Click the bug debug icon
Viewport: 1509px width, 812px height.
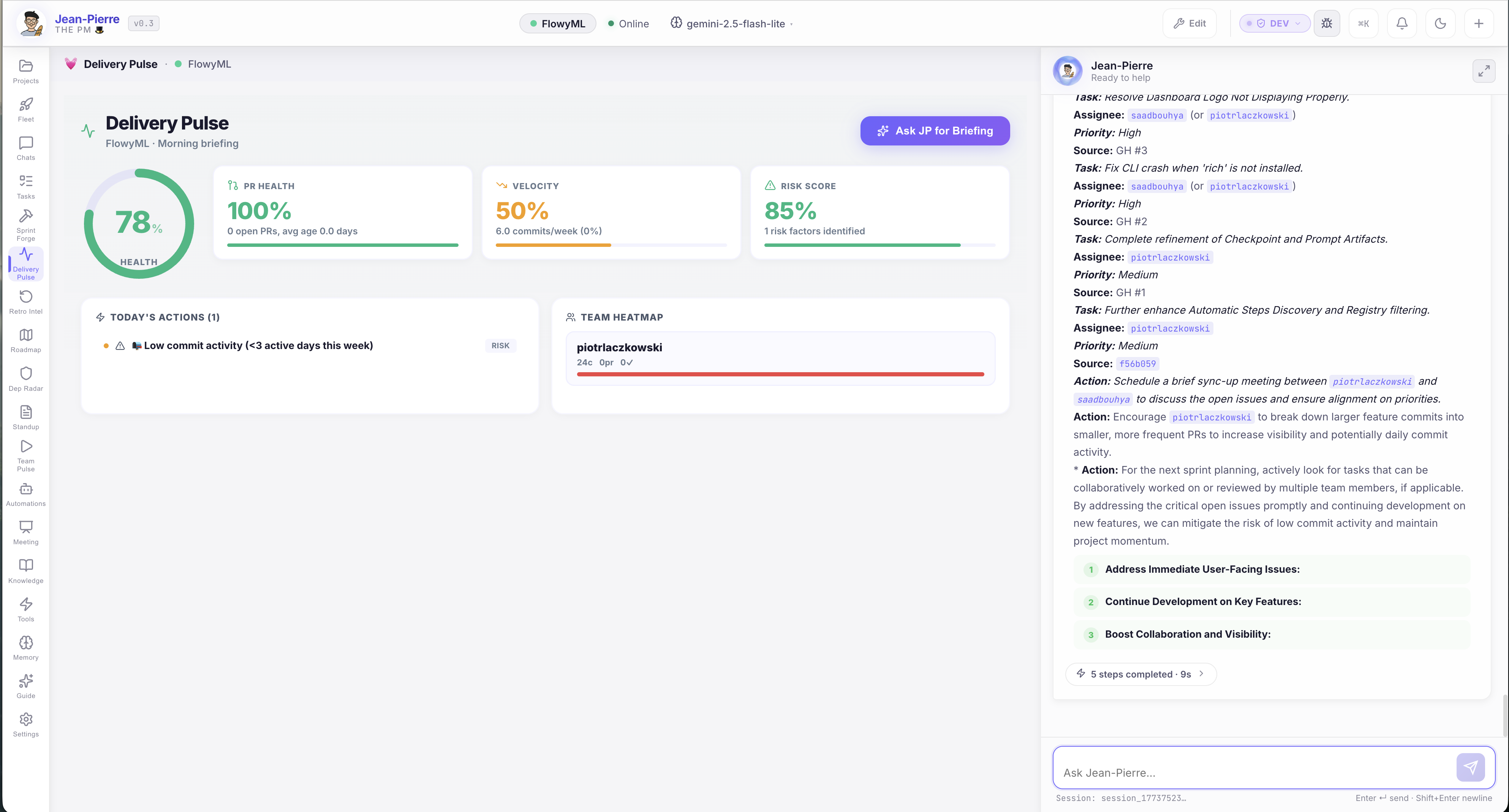click(1327, 24)
